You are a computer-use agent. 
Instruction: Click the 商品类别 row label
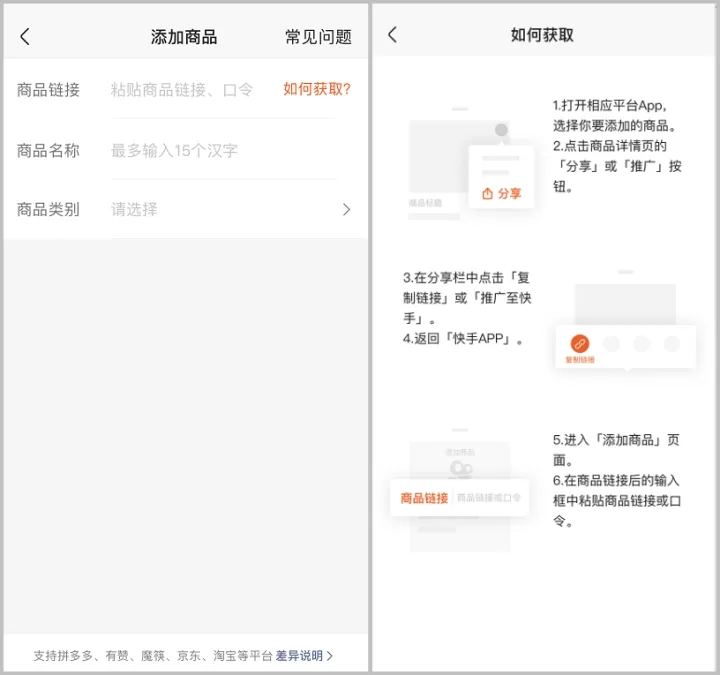pos(48,209)
